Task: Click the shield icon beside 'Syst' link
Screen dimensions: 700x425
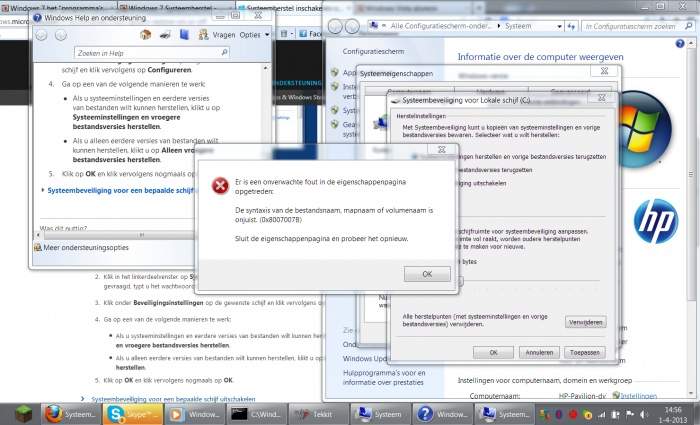Action: [335, 110]
